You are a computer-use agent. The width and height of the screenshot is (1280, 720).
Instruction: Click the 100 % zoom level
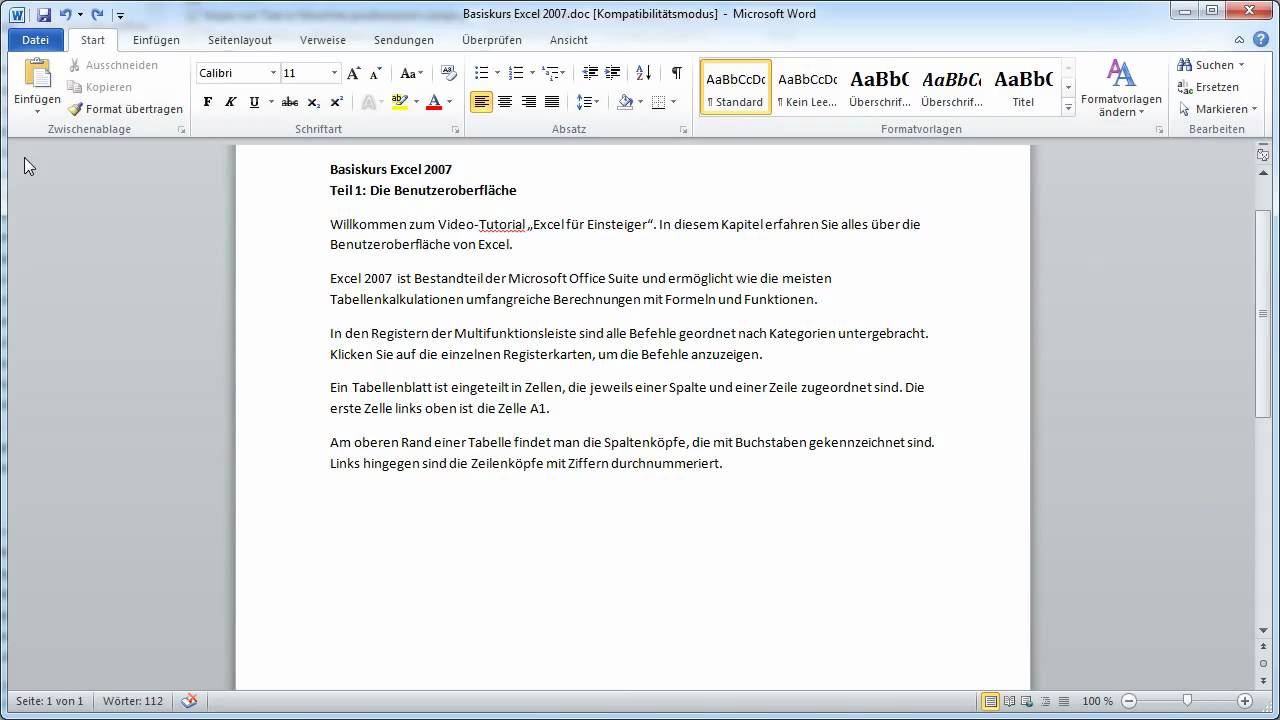coord(1097,701)
